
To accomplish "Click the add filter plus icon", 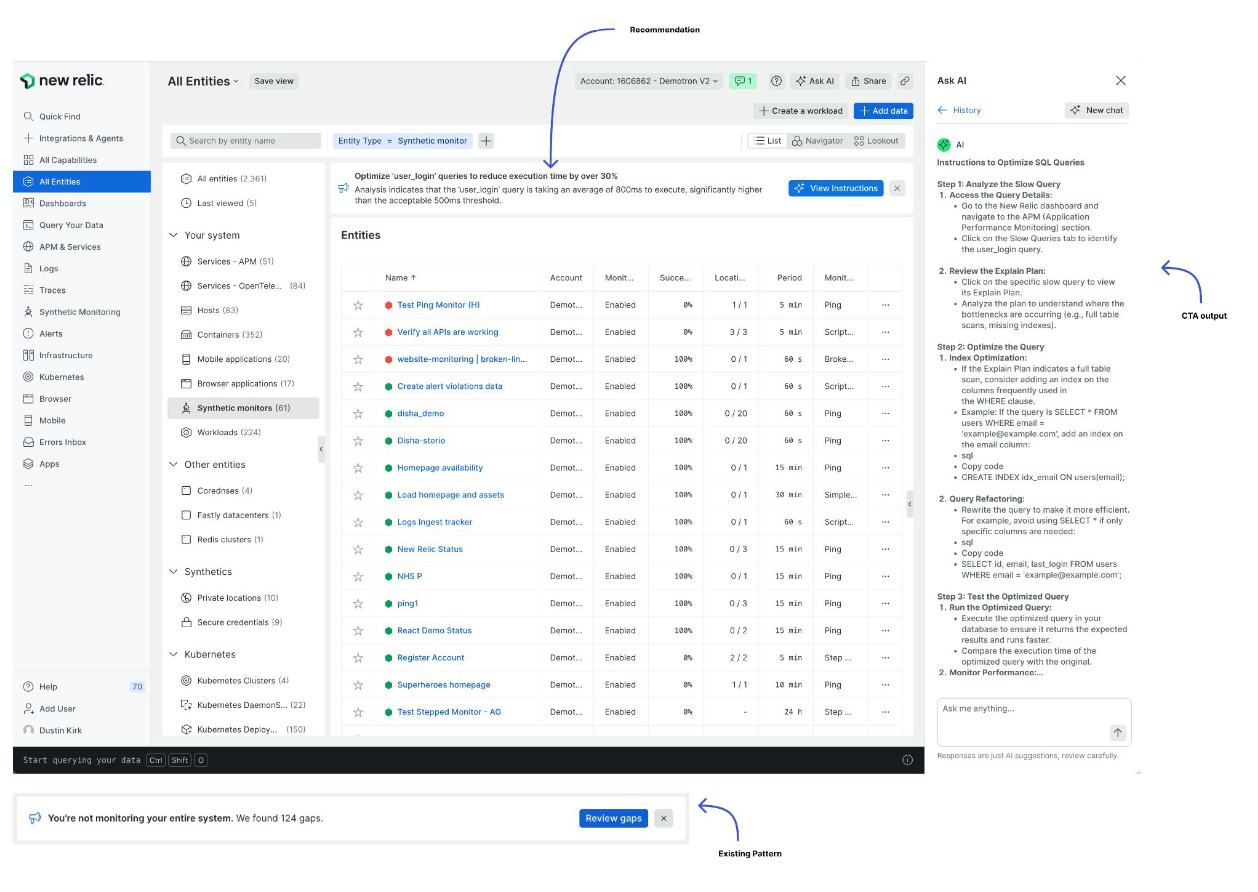I will (x=486, y=141).
